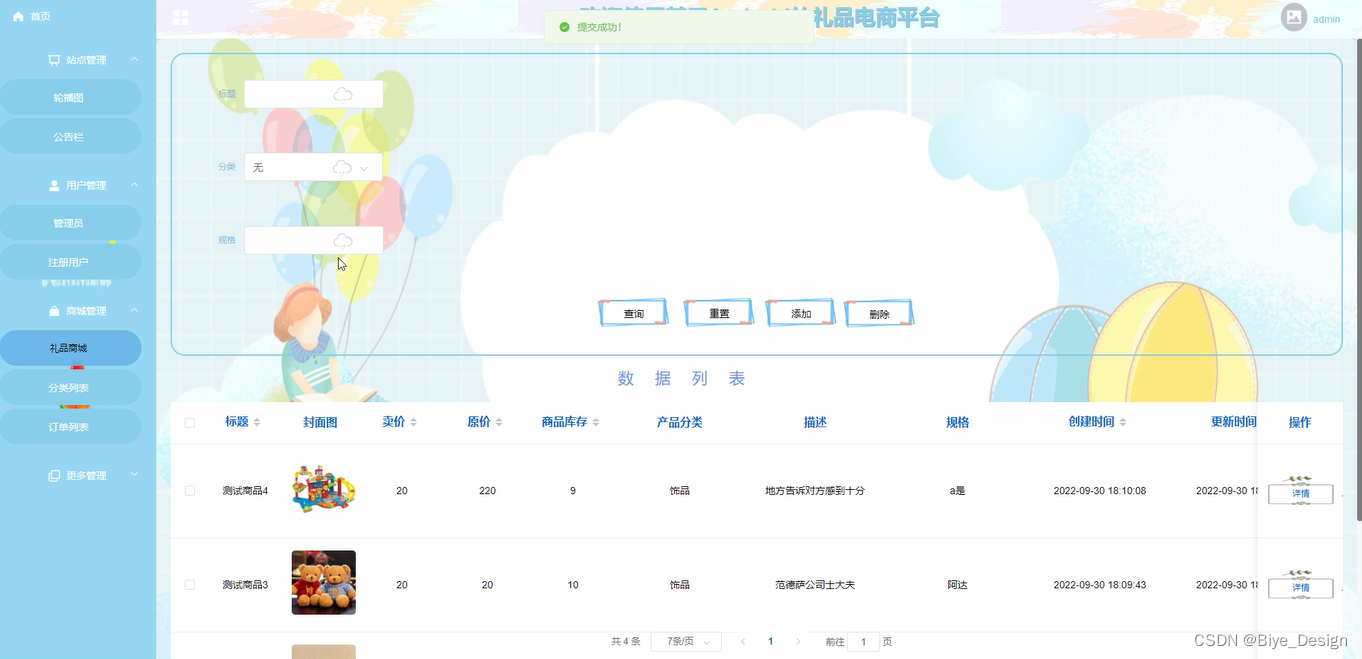Viewport: 1362px width, 659px height.
Task: Tick the select-all header checkbox
Action: [x=190, y=423]
